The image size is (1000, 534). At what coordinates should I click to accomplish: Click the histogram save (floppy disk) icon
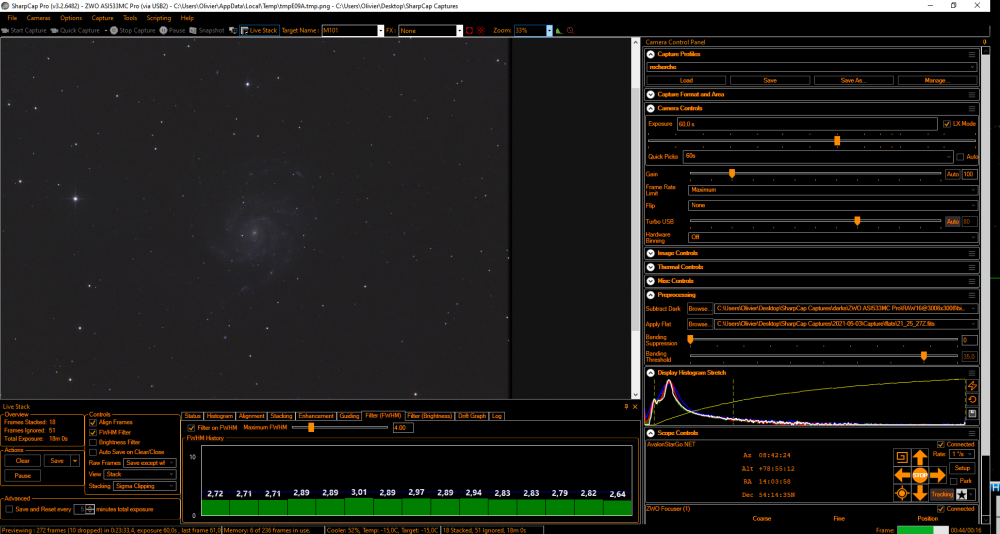click(972, 413)
